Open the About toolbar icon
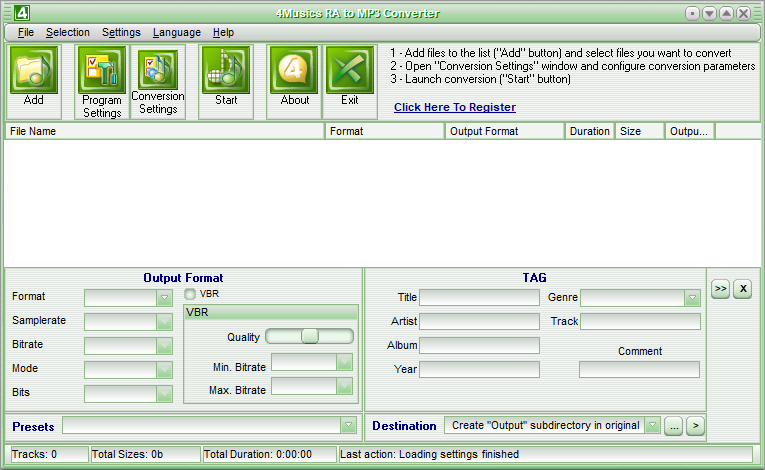 point(294,70)
